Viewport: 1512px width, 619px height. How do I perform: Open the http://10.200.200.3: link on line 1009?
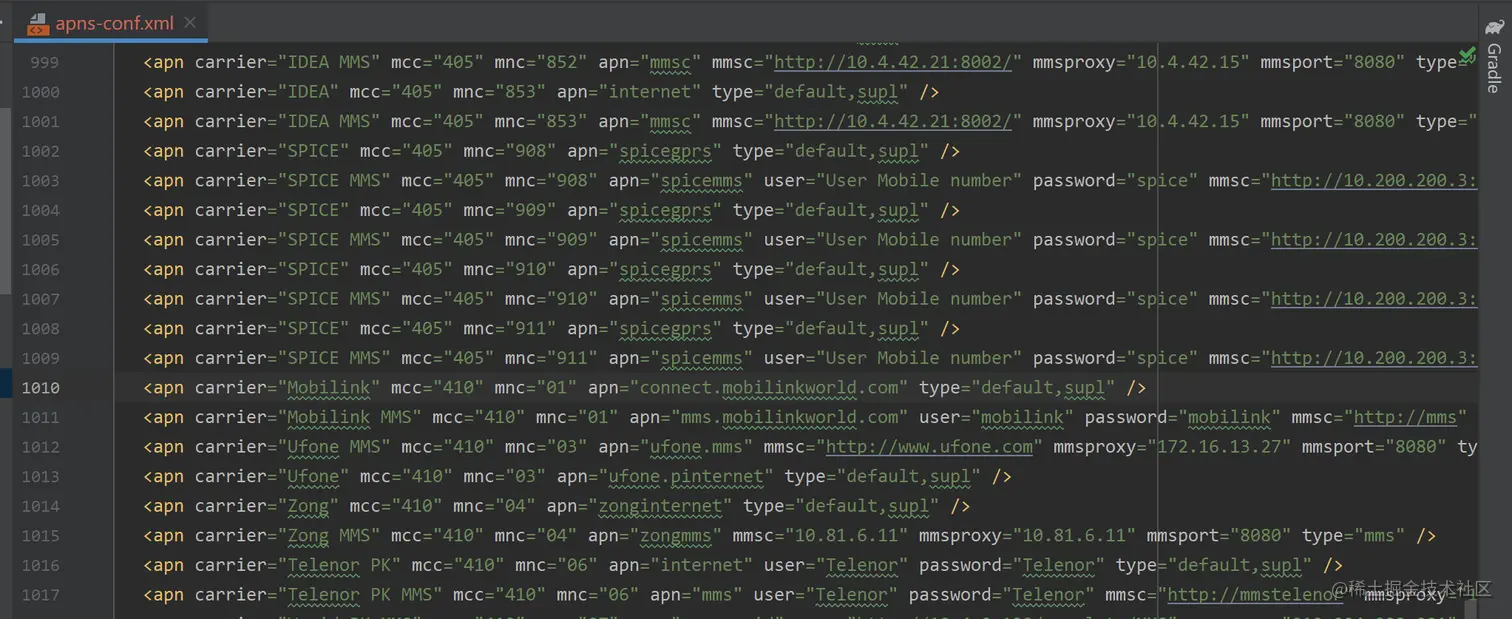[1374, 357]
